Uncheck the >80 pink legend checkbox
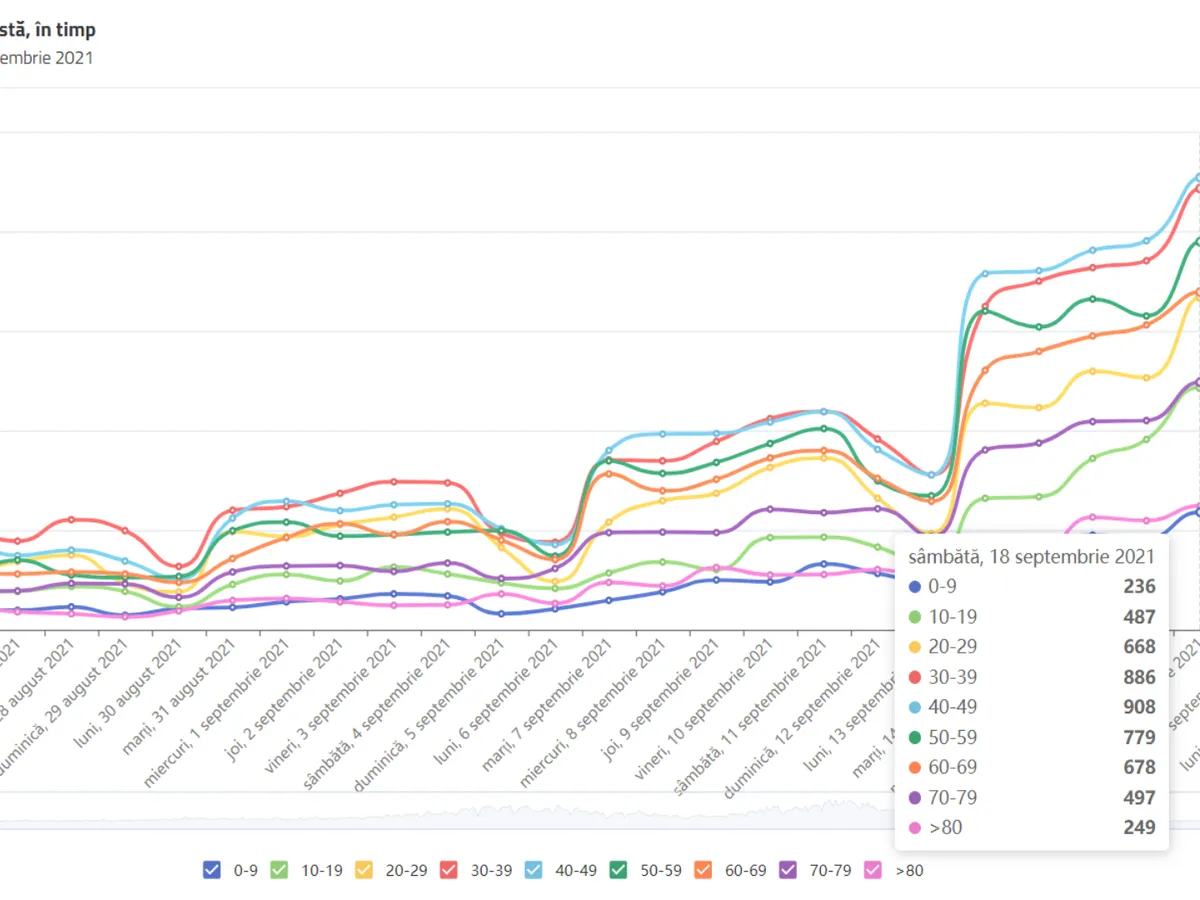Image resolution: width=1200 pixels, height=900 pixels. coord(871,870)
